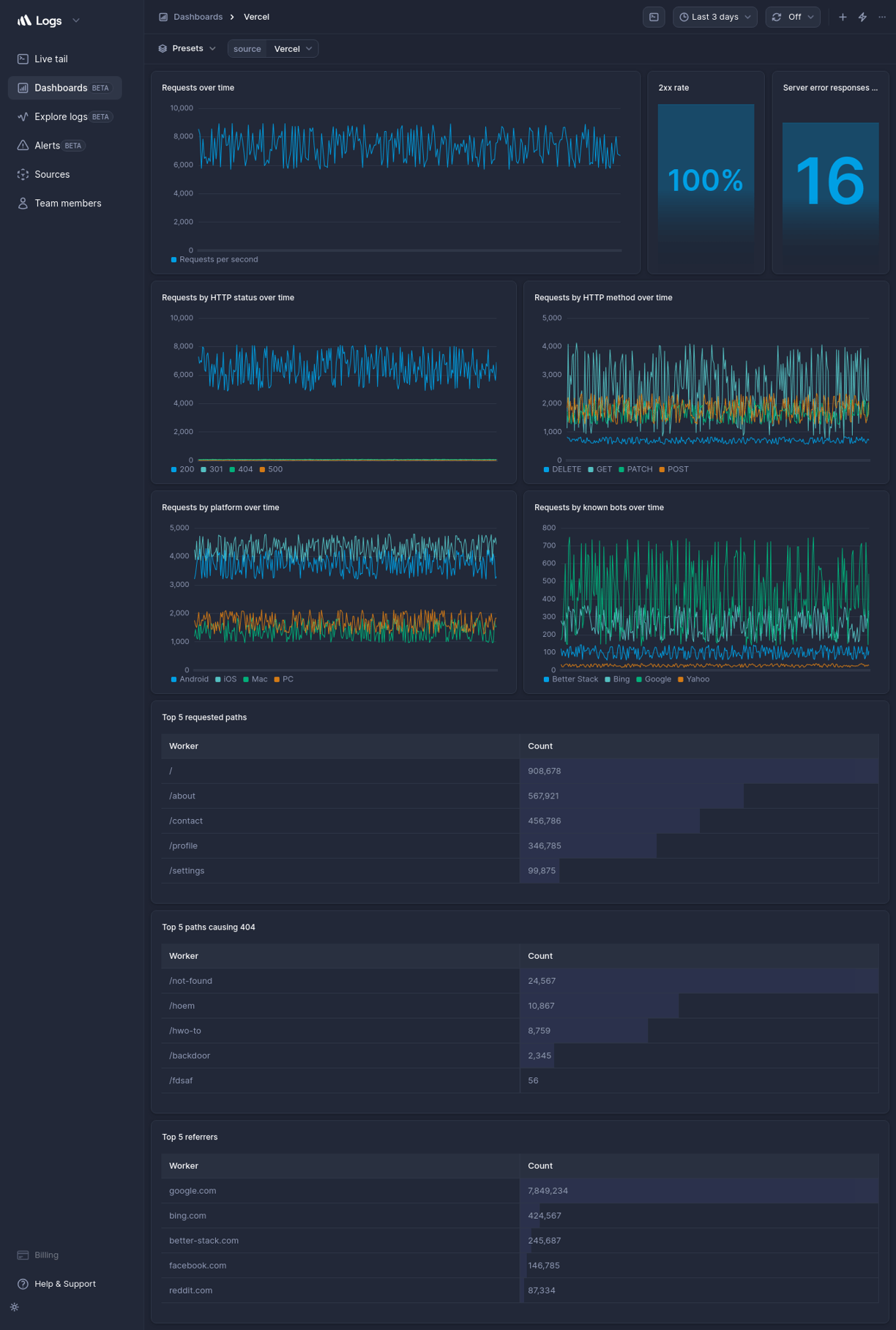The height and width of the screenshot is (1330, 896).
Task: Open the live tail terminal button in header
Action: click(654, 17)
